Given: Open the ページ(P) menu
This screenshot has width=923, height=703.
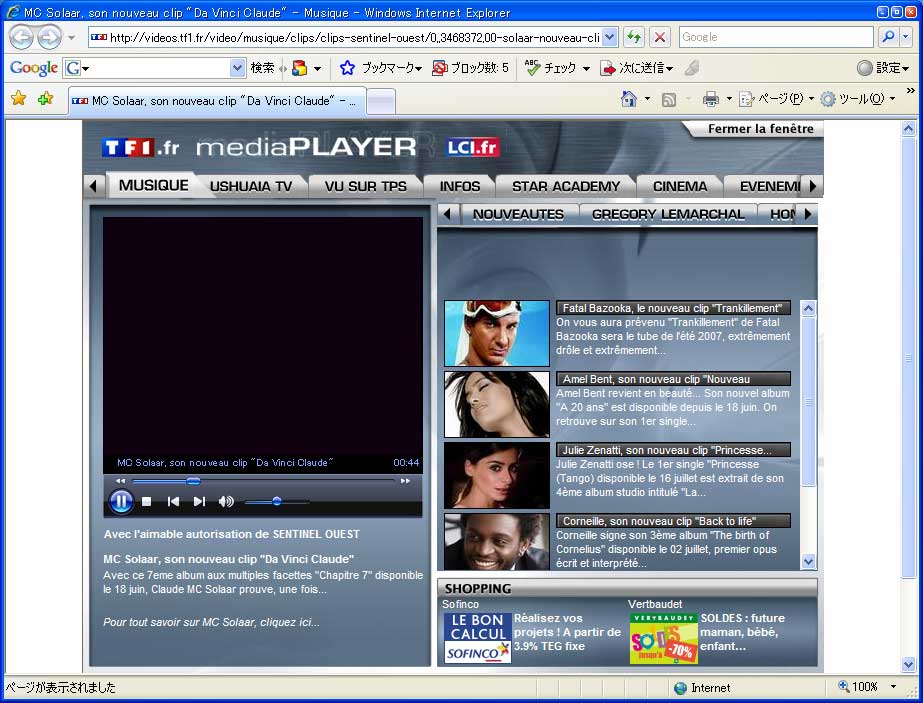Looking at the screenshot, I should pyautogui.click(x=776, y=99).
